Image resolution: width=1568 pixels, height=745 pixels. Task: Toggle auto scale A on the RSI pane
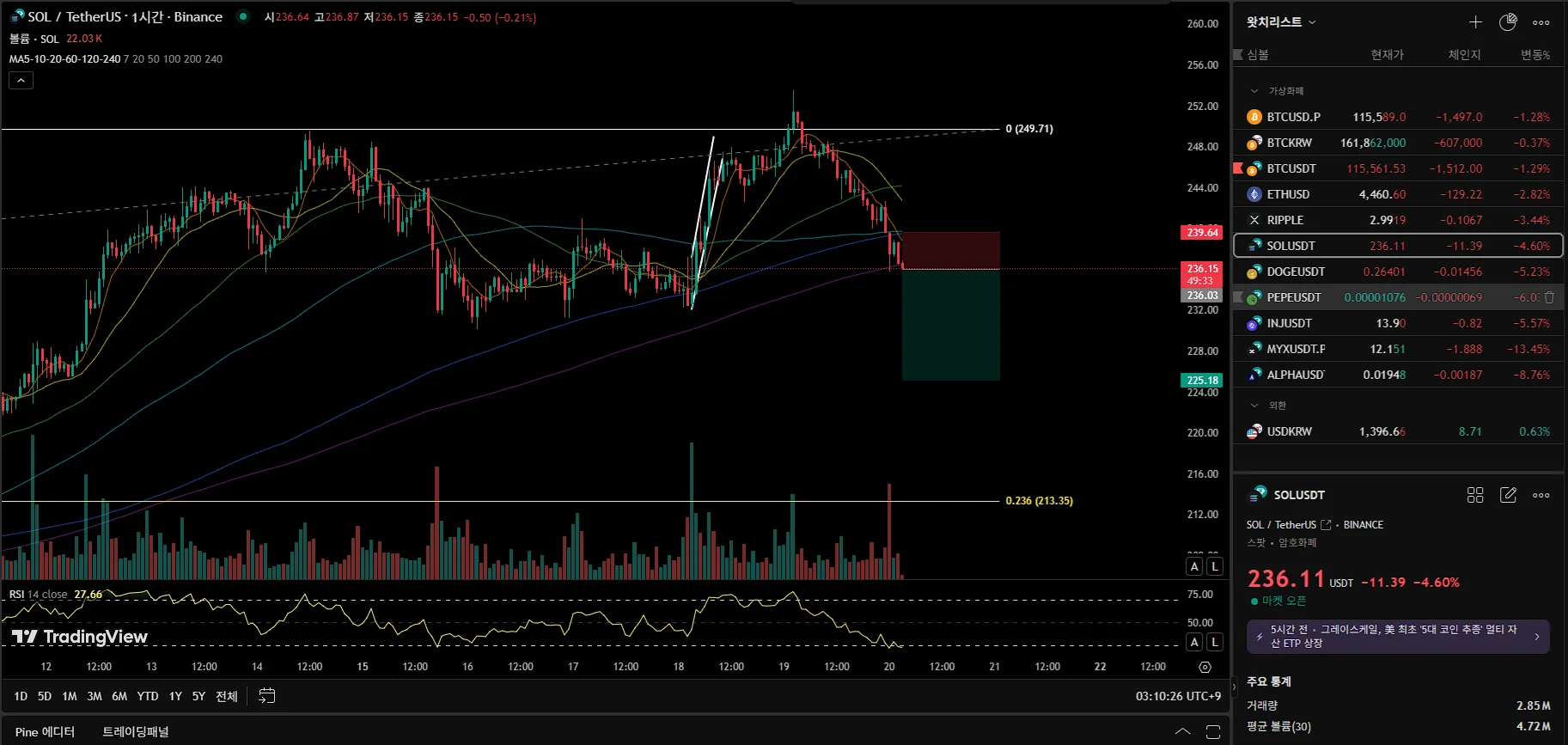1194,642
